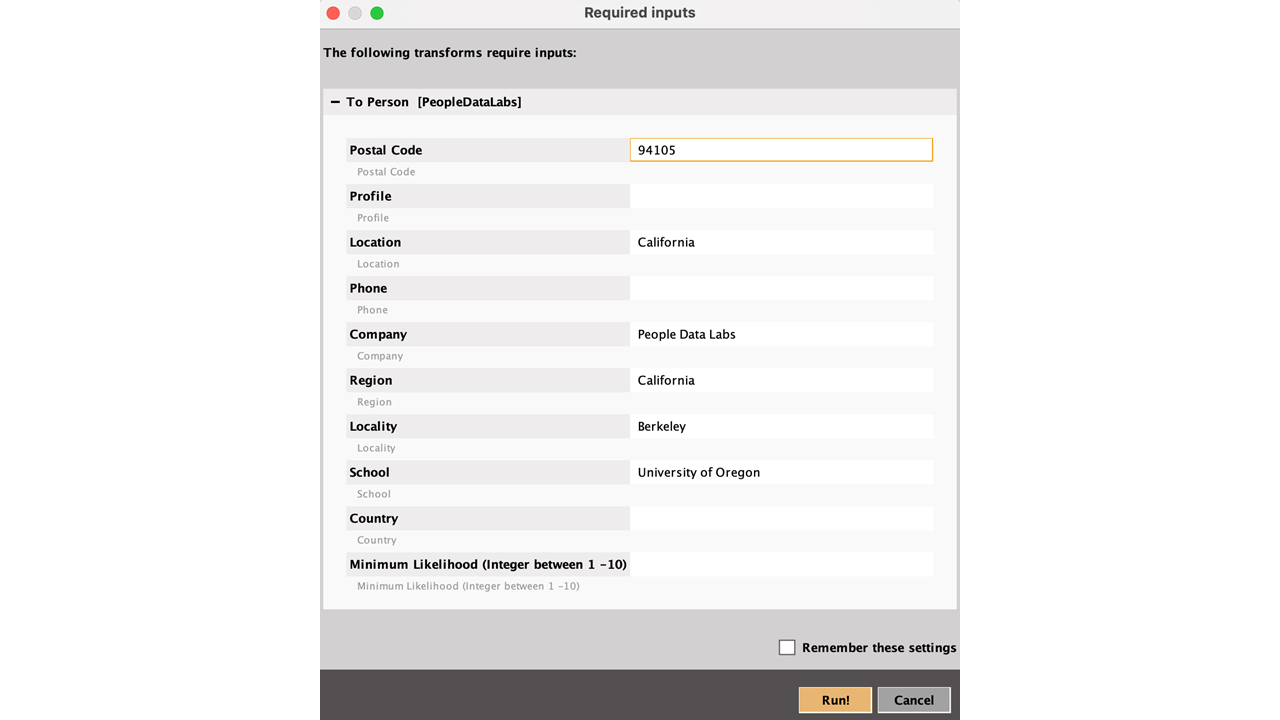Edit the Company field People Data Labs

point(781,334)
